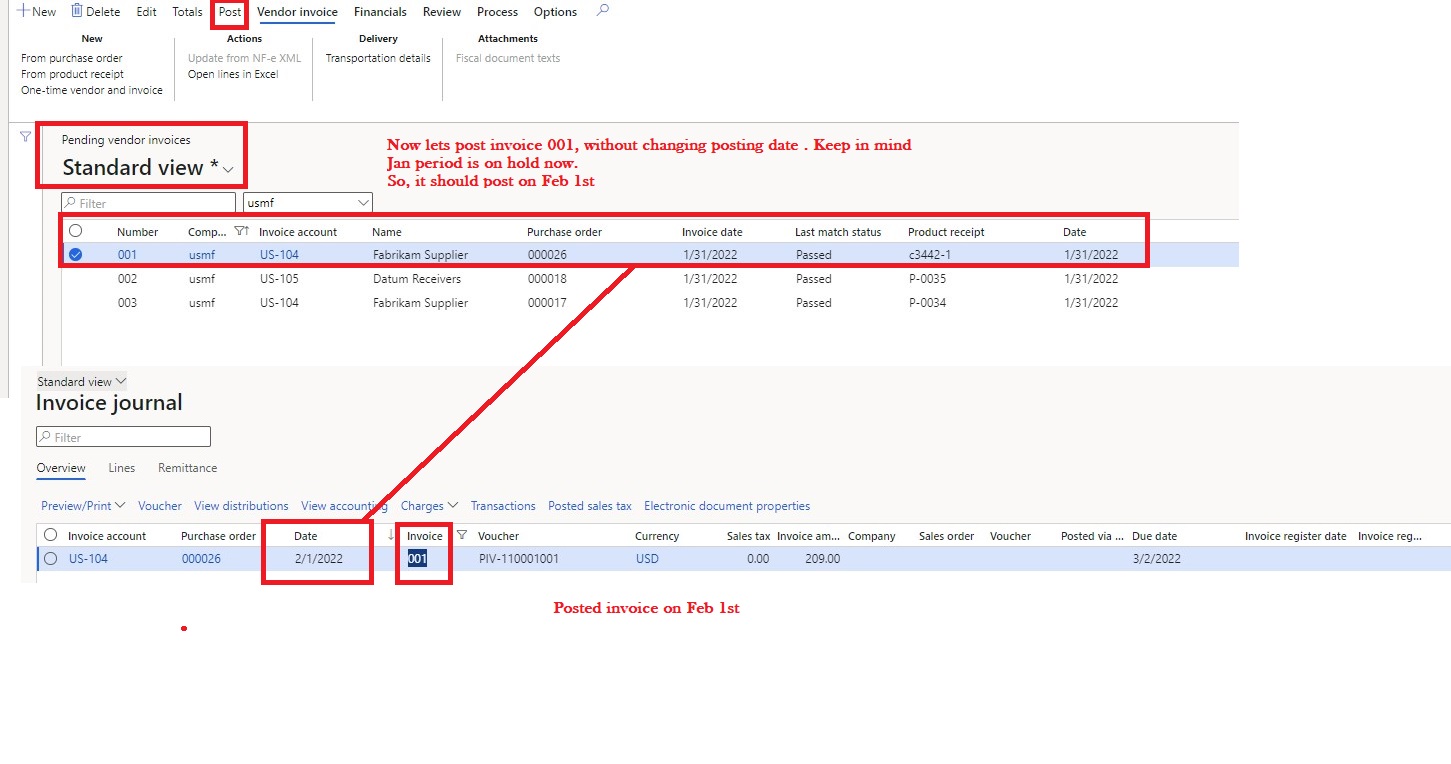The image size is (1451, 764).
Task: Click inside the Invoice journal Filter field
Action: (x=123, y=436)
